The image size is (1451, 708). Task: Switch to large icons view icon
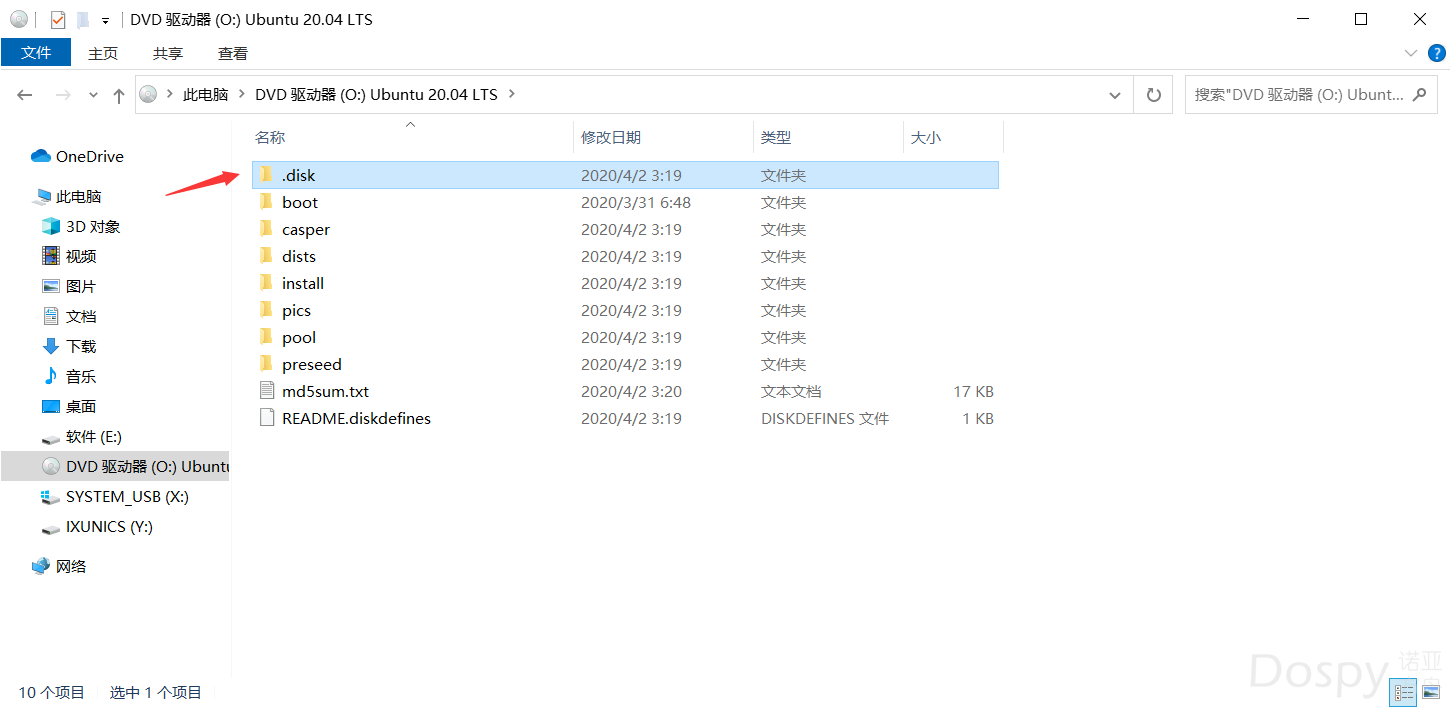[1431, 692]
